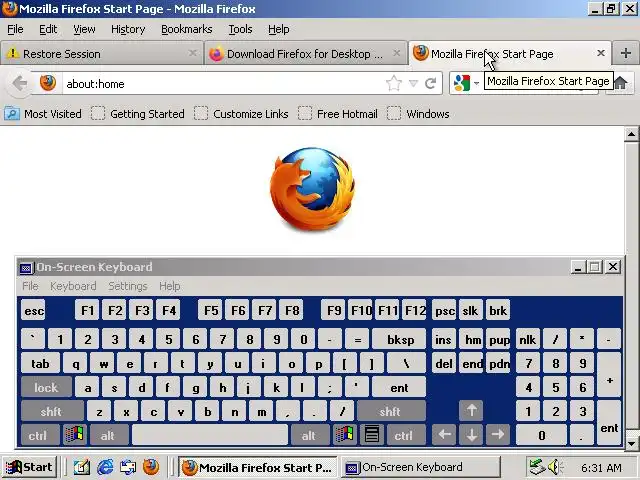Click the Most Visited bookmarks icon
The height and width of the screenshot is (480, 640).
click(x=12, y=113)
